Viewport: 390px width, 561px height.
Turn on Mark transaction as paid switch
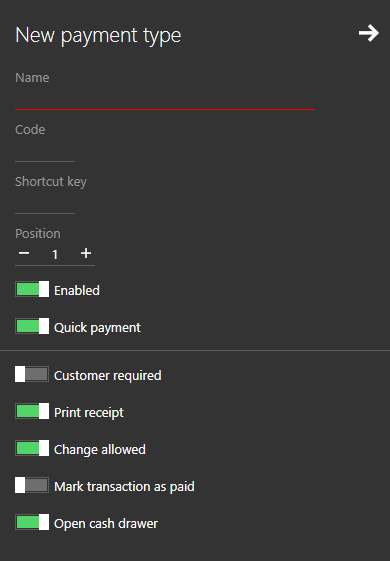point(32,485)
